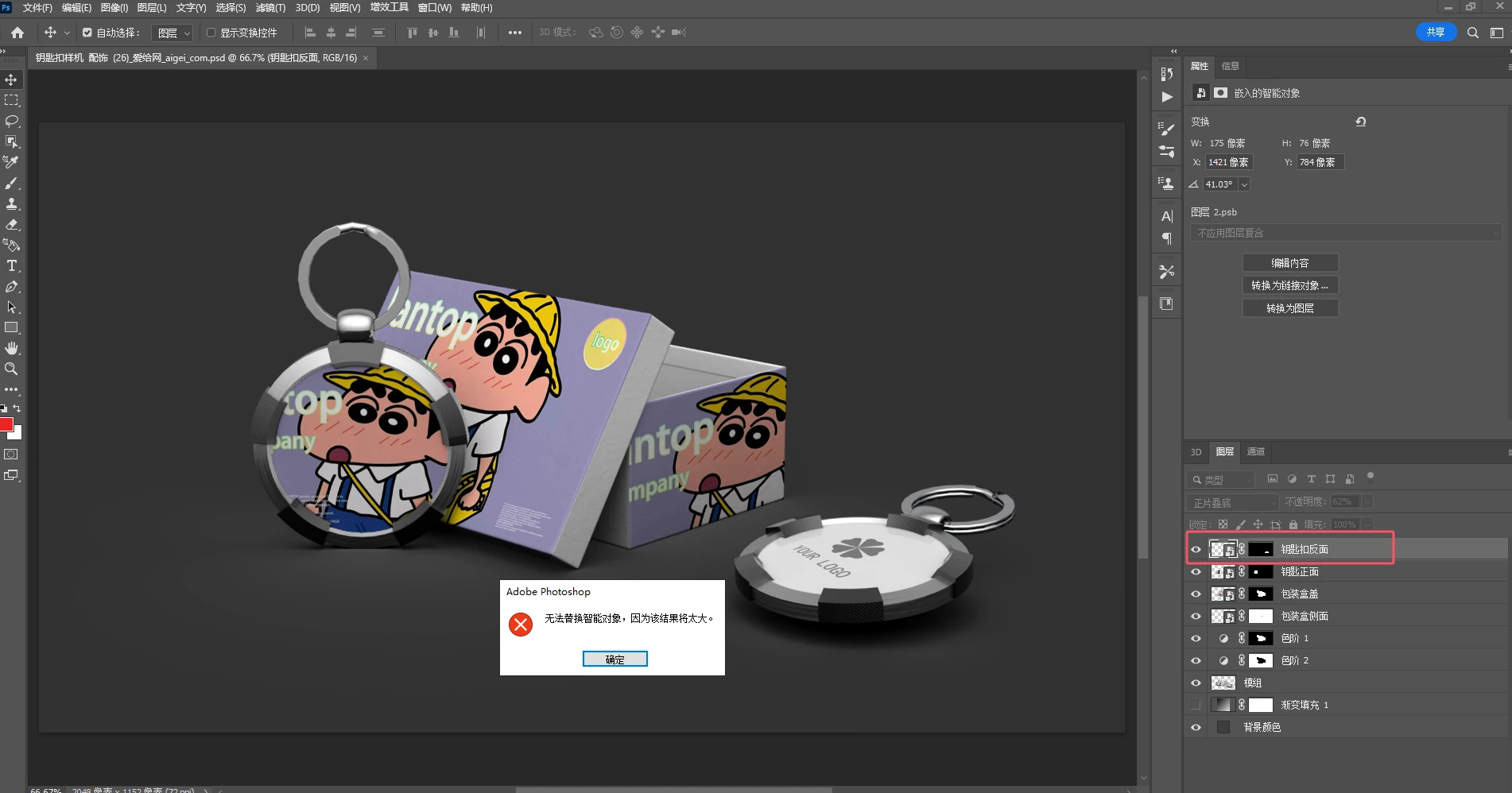1512x793 pixels.
Task: Open the 文件(F) menu
Action: (37, 8)
